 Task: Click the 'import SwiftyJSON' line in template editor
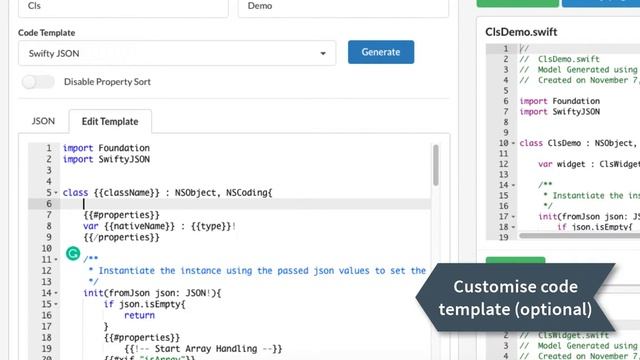106,159
